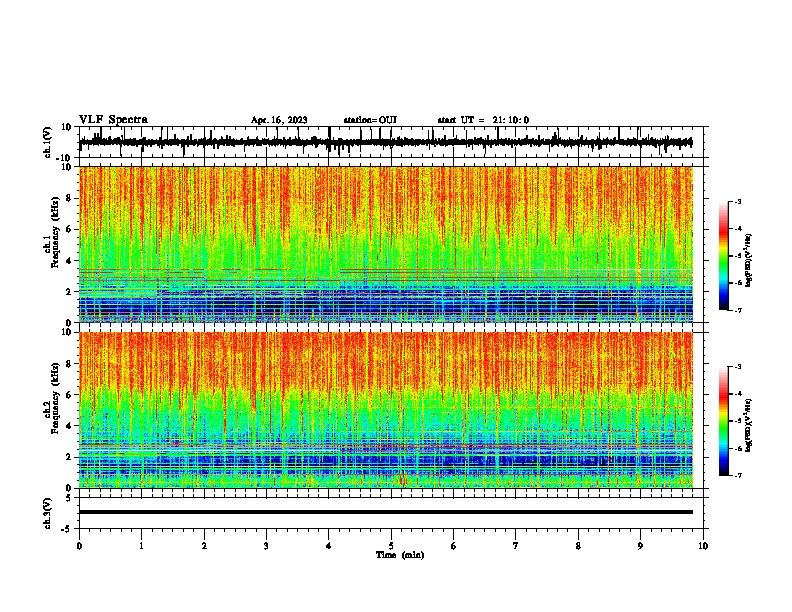Screen dimensions: 792x612
Task: Click the ch.2 spectrogram panel
Action: click(386, 410)
